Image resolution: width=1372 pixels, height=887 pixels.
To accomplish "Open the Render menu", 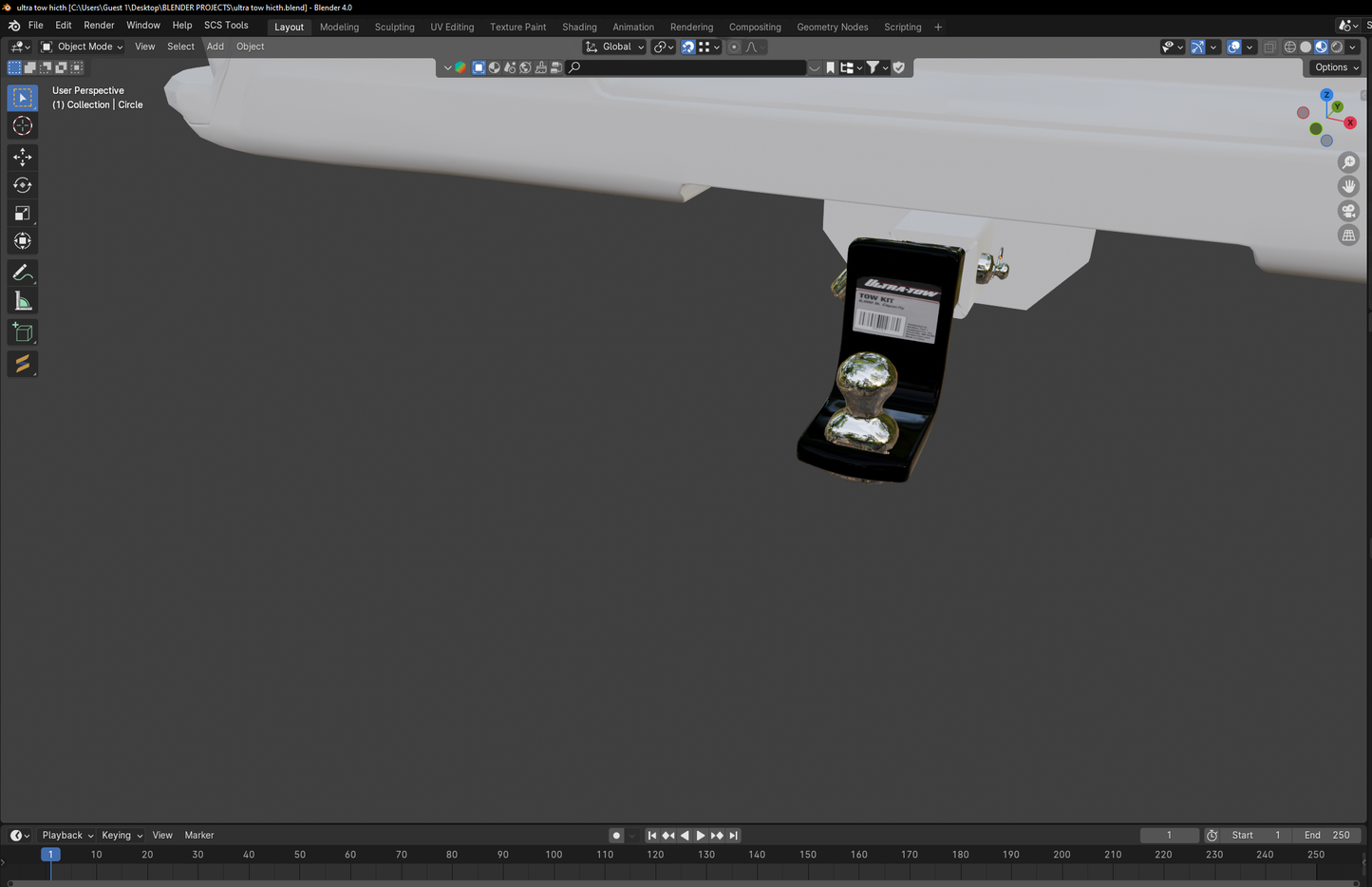I will [99, 26].
